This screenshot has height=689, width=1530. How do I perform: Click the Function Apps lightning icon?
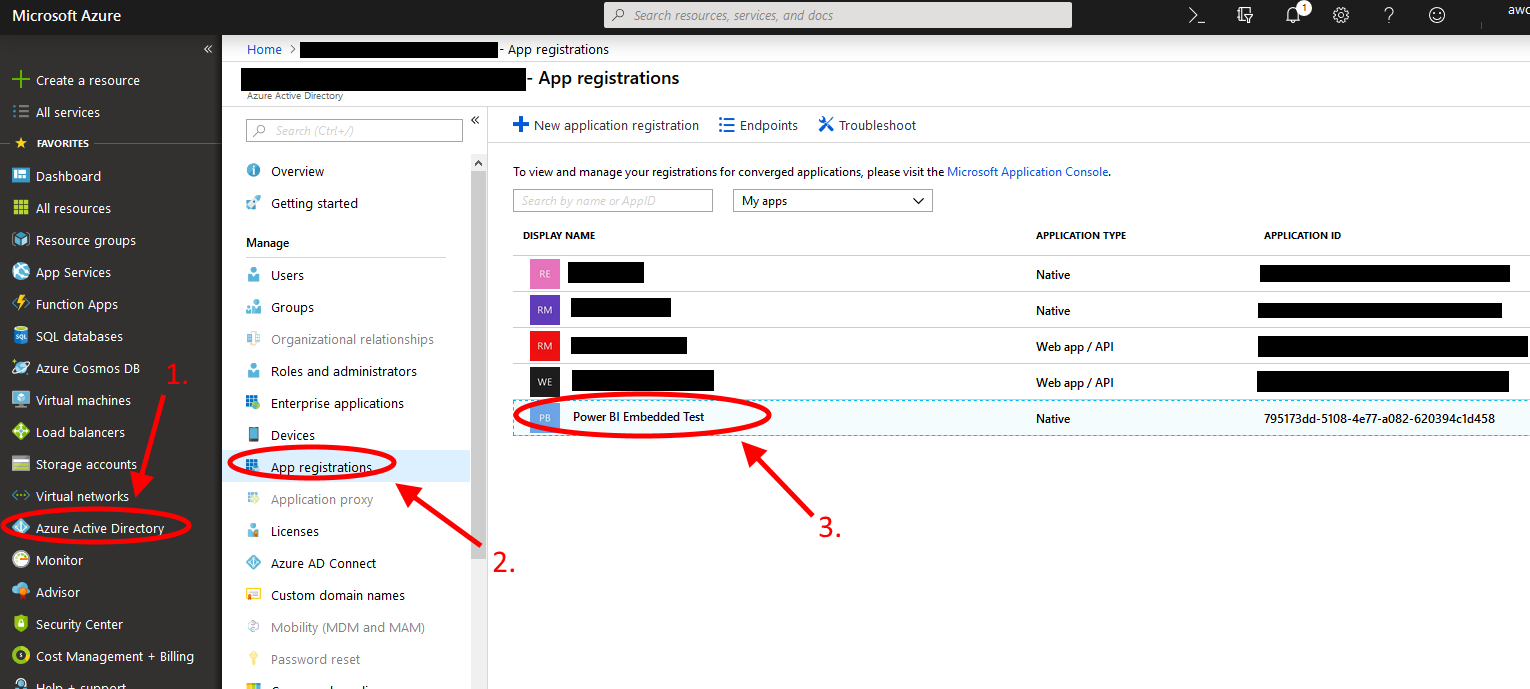(x=20, y=304)
